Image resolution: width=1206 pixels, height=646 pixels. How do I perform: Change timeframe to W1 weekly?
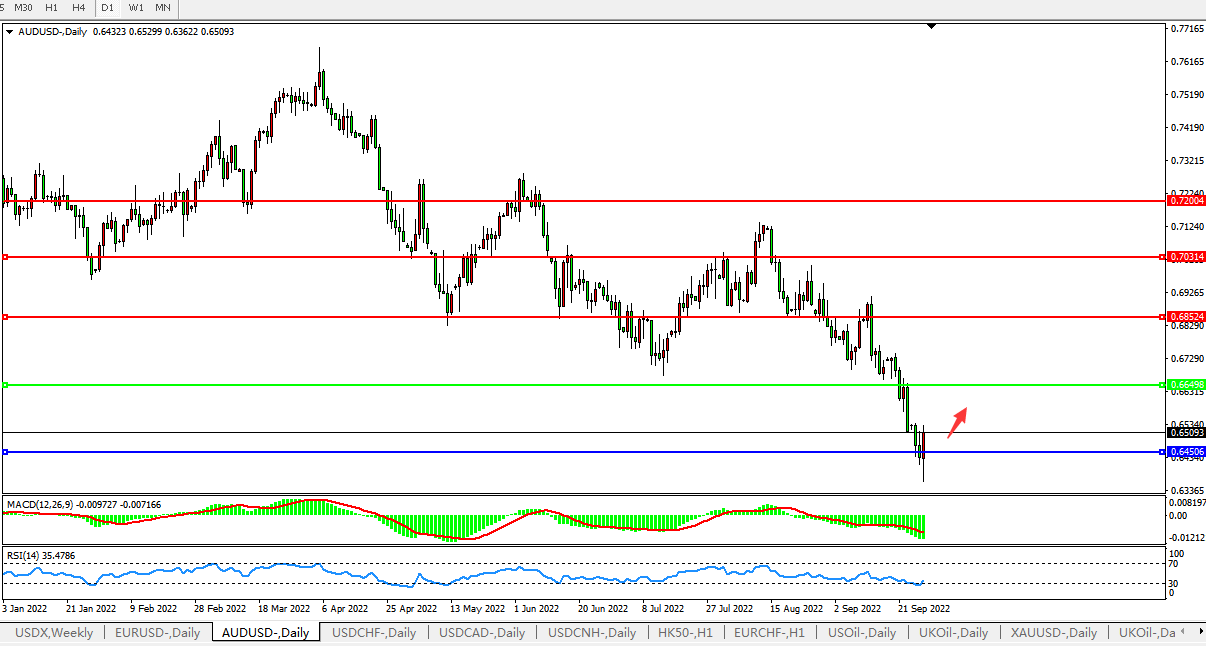tap(136, 8)
